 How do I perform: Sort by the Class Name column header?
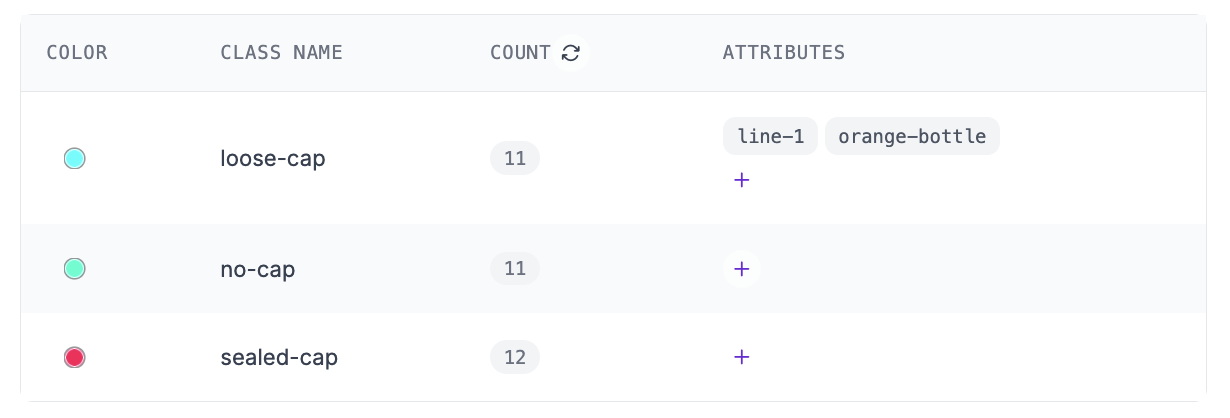281,53
